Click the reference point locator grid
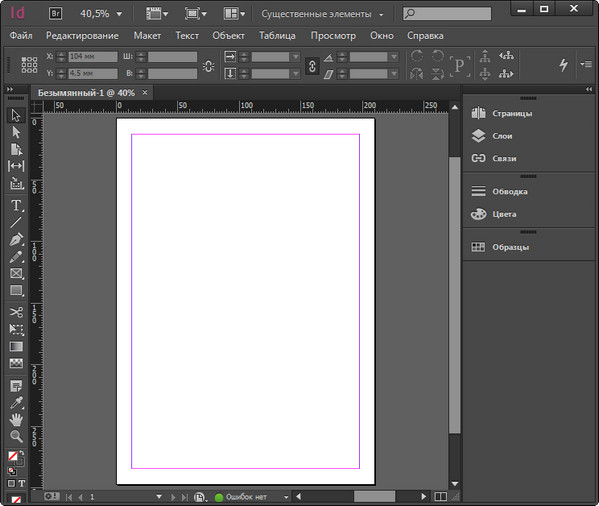The width and height of the screenshot is (599, 506). (29, 65)
